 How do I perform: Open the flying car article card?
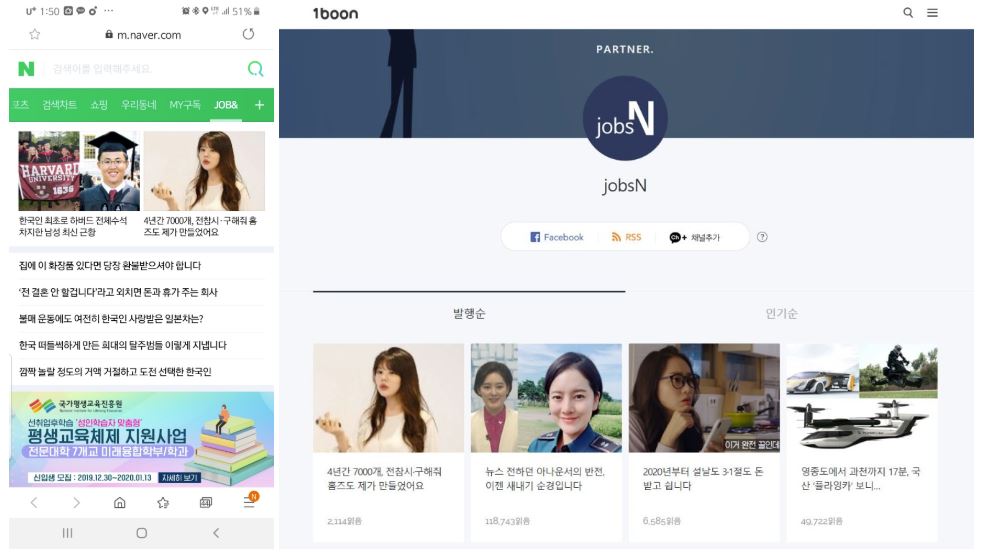[x=861, y=442]
